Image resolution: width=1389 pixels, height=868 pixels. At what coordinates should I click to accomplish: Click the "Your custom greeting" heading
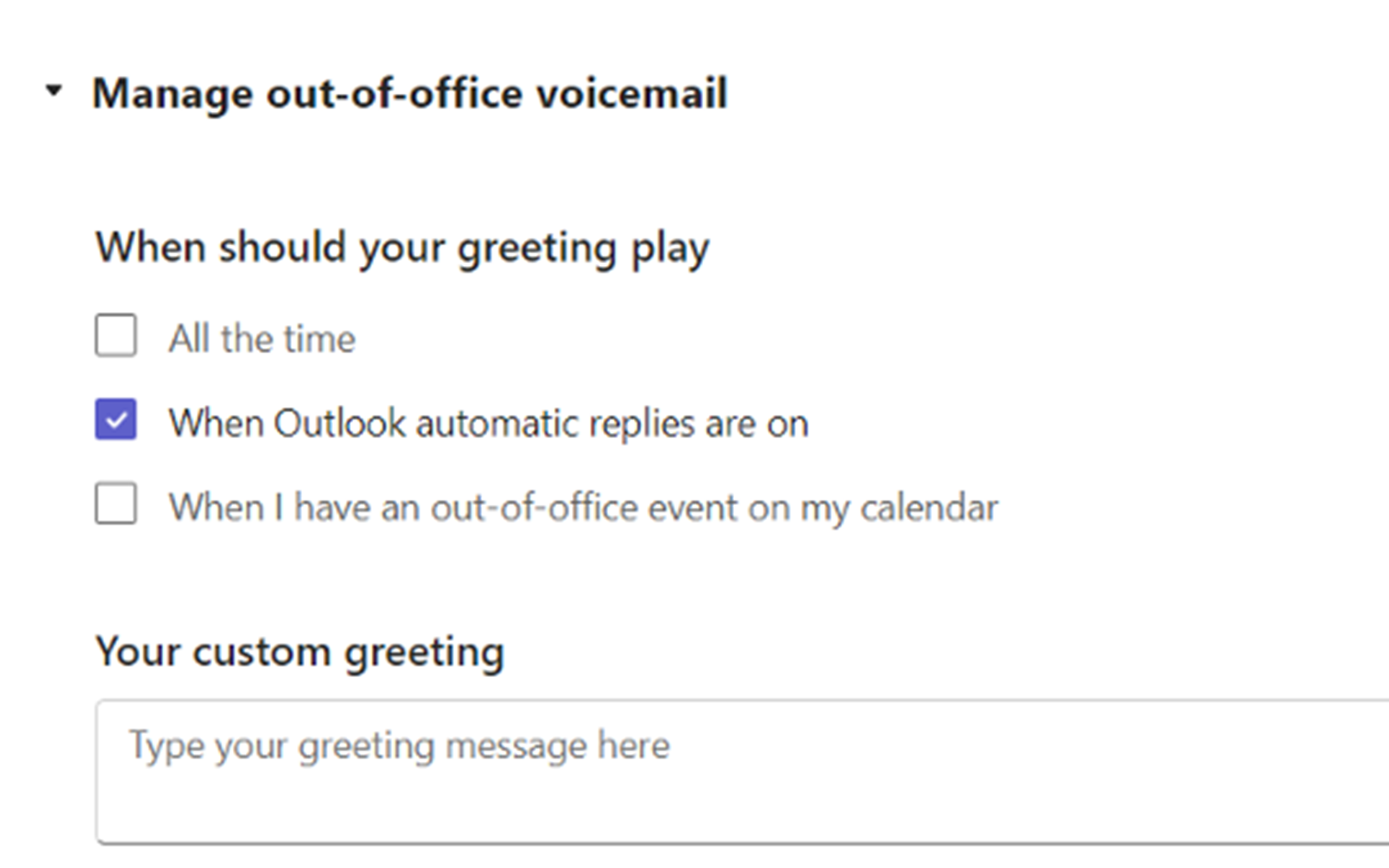(x=300, y=652)
